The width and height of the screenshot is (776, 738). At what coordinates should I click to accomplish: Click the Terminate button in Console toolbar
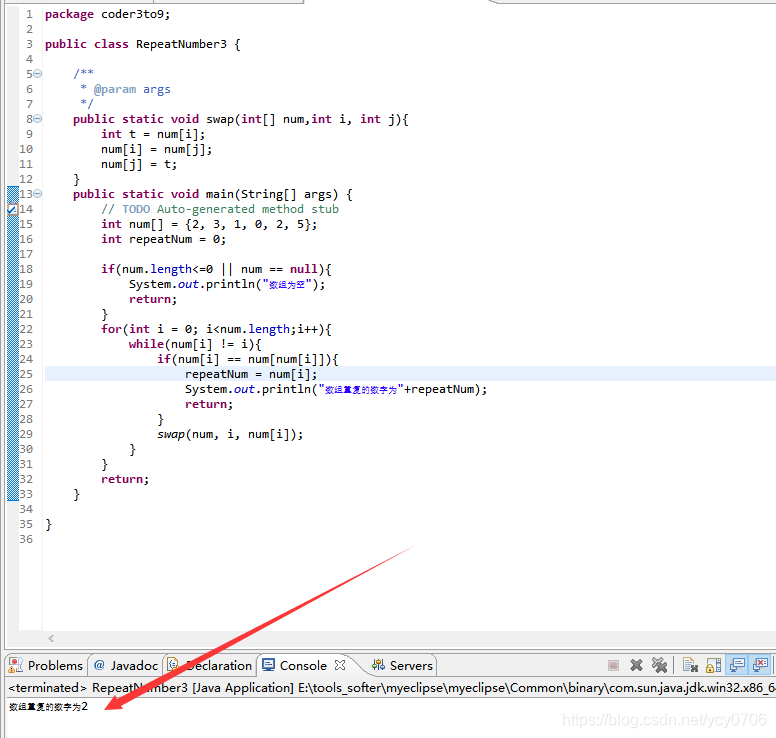(x=613, y=665)
